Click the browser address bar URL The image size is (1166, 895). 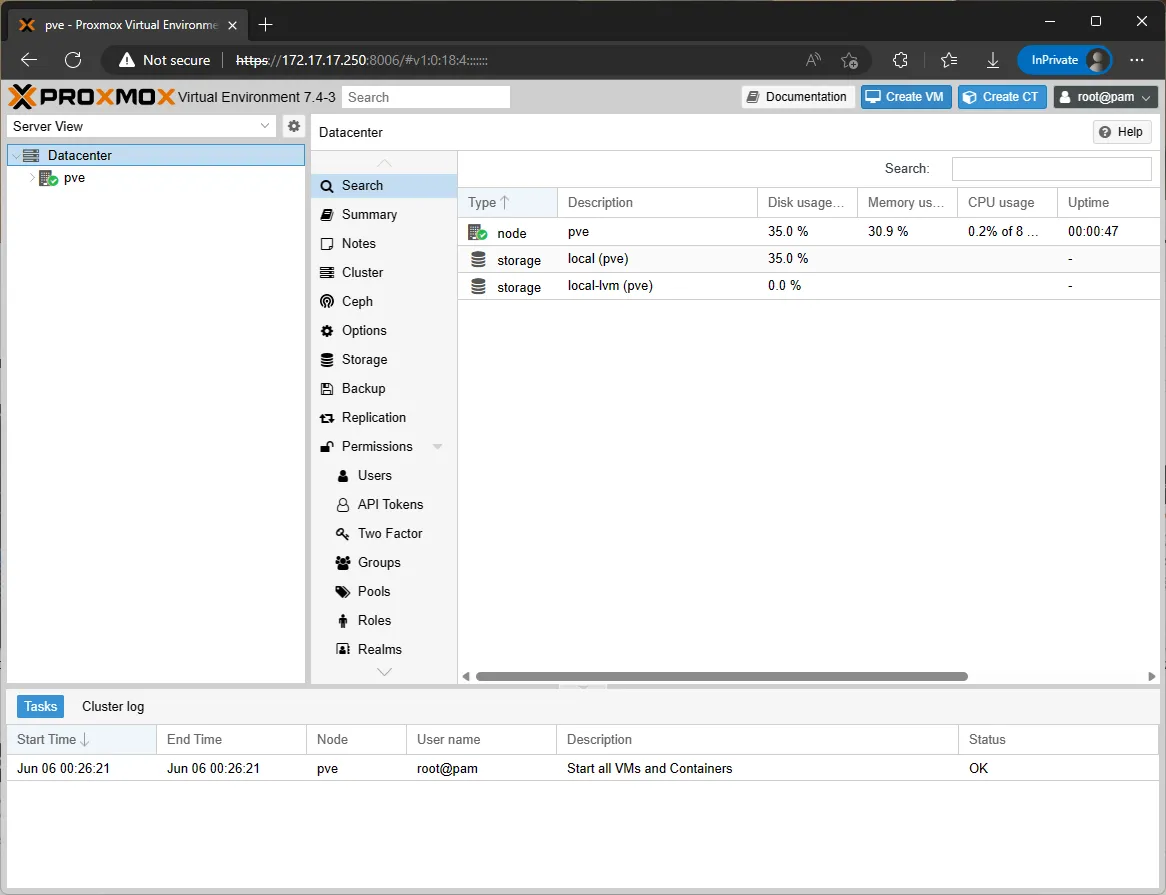(361, 60)
